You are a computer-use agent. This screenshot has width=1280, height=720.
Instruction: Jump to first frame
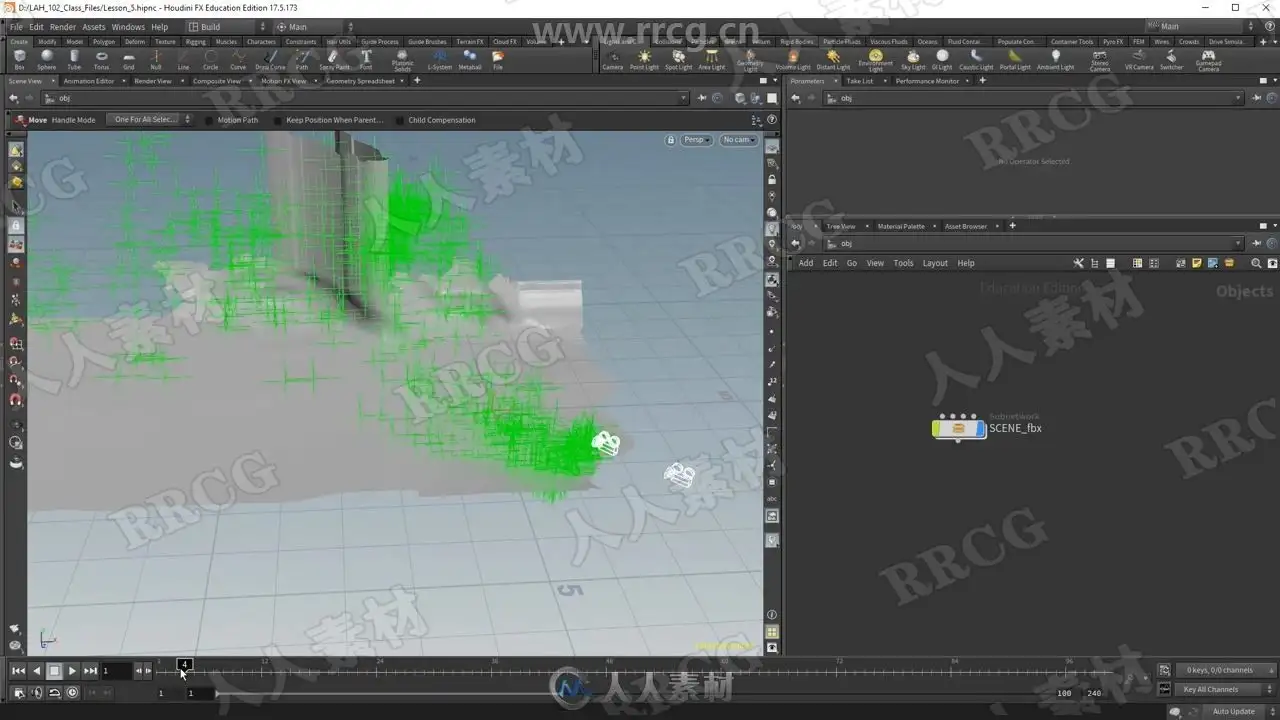point(18,671)
